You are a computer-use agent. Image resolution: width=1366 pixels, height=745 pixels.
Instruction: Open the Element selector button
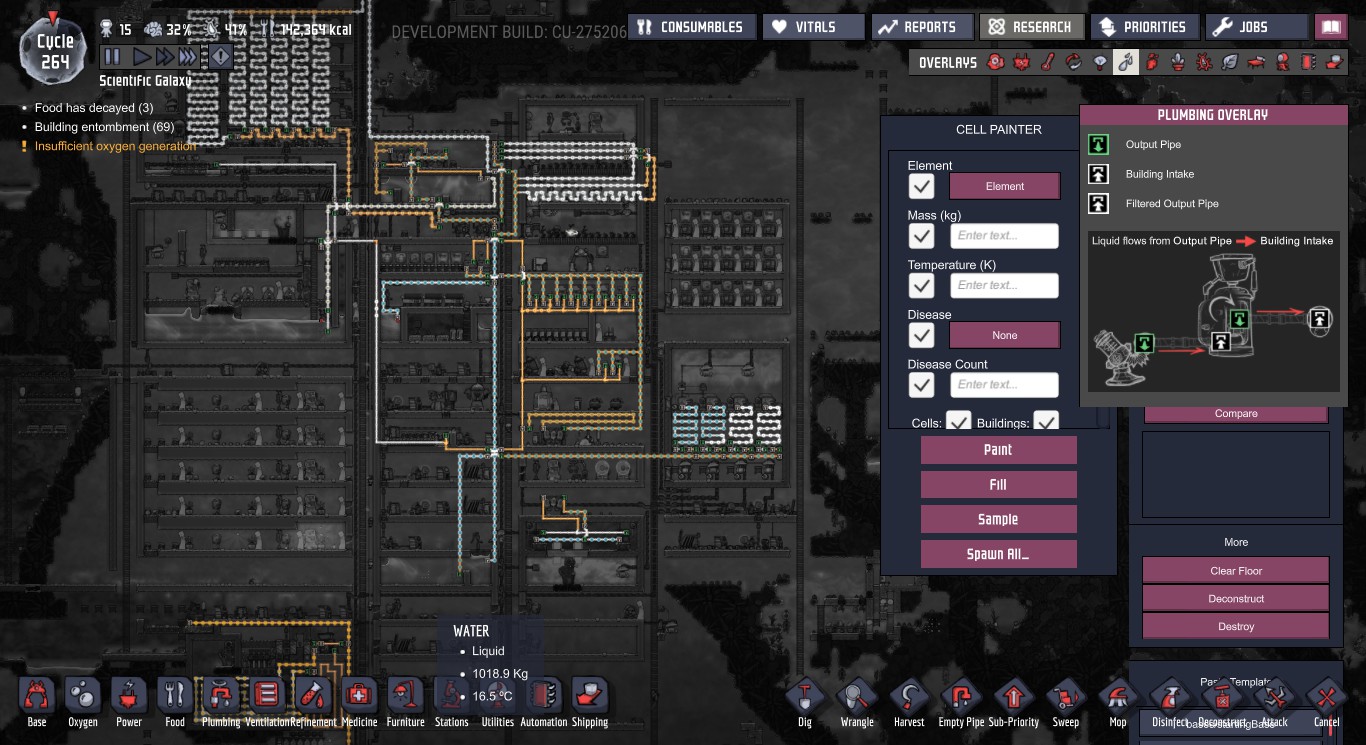(1004, 186)
